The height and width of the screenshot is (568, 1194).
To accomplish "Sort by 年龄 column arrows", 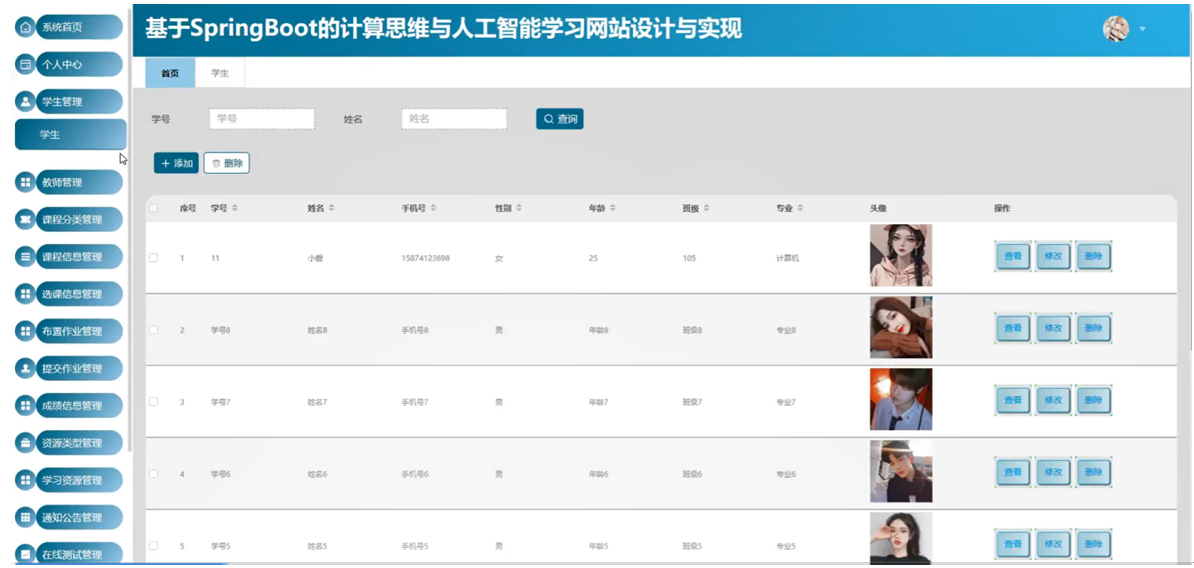I will coord(612,208).
